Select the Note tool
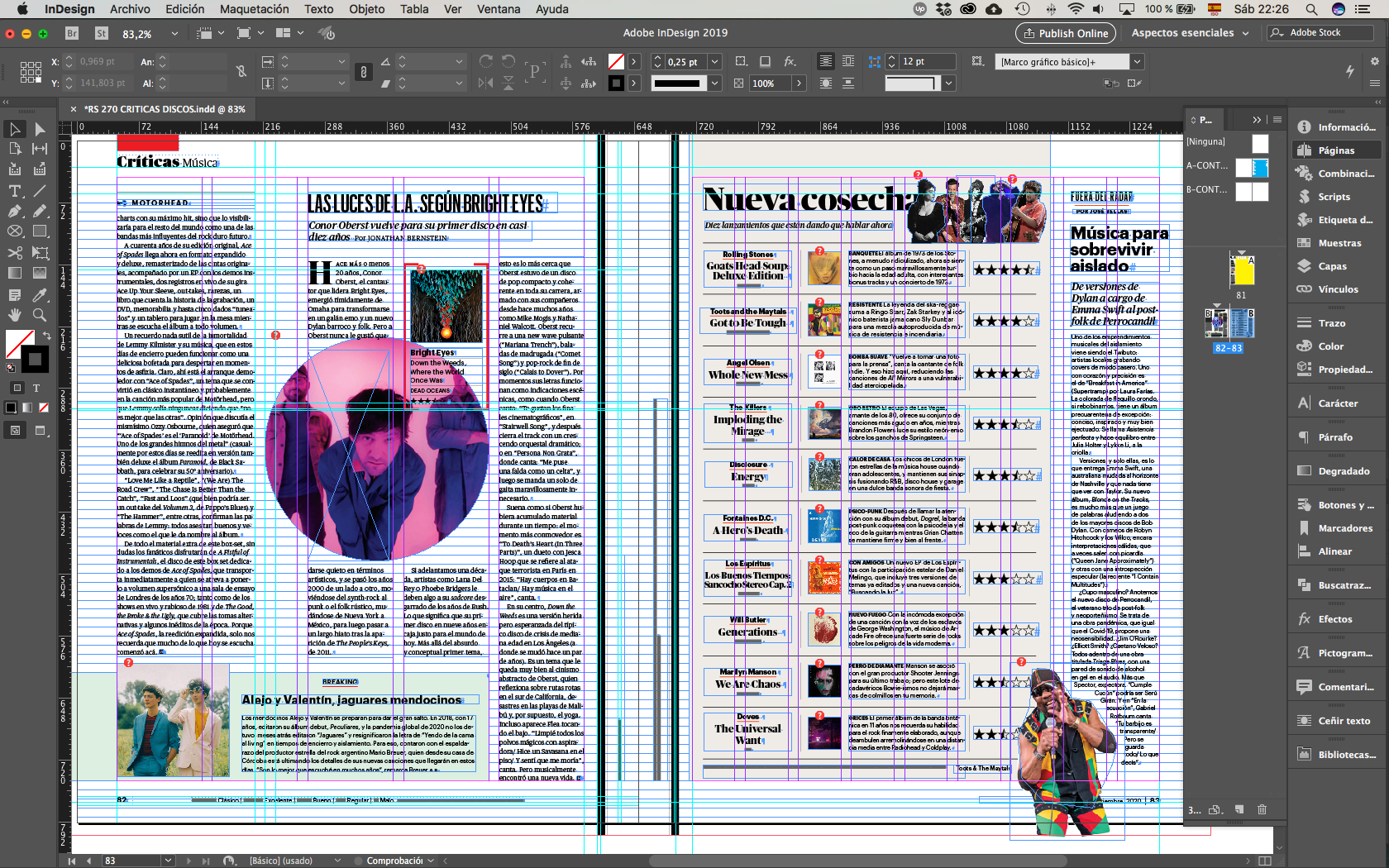This screenshot has width=1389, height=868. coord(14,294)
